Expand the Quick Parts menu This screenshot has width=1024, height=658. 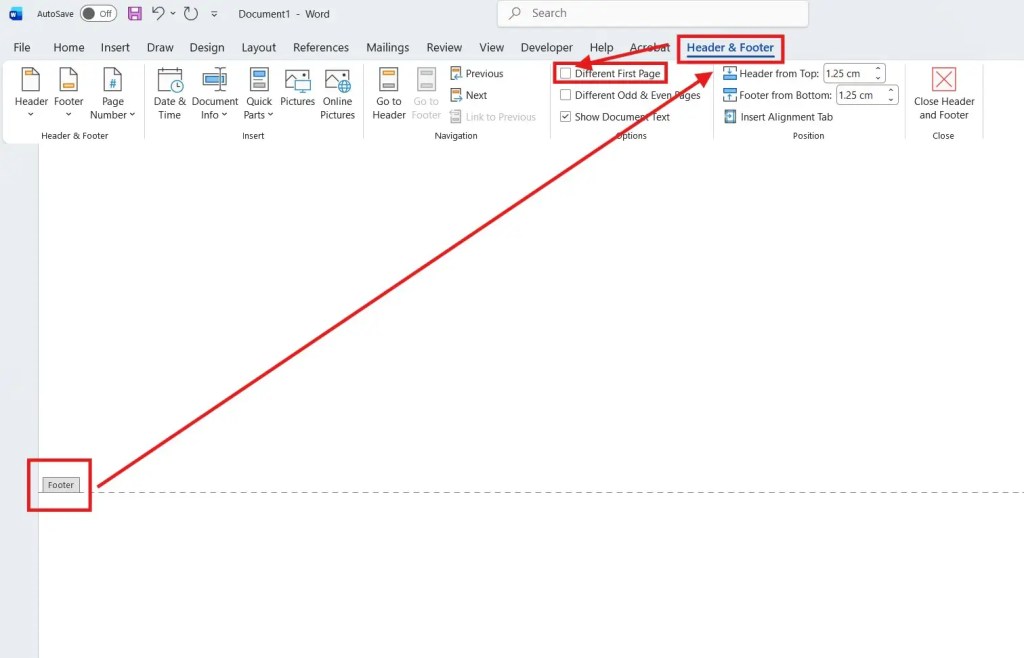(258, 93)
